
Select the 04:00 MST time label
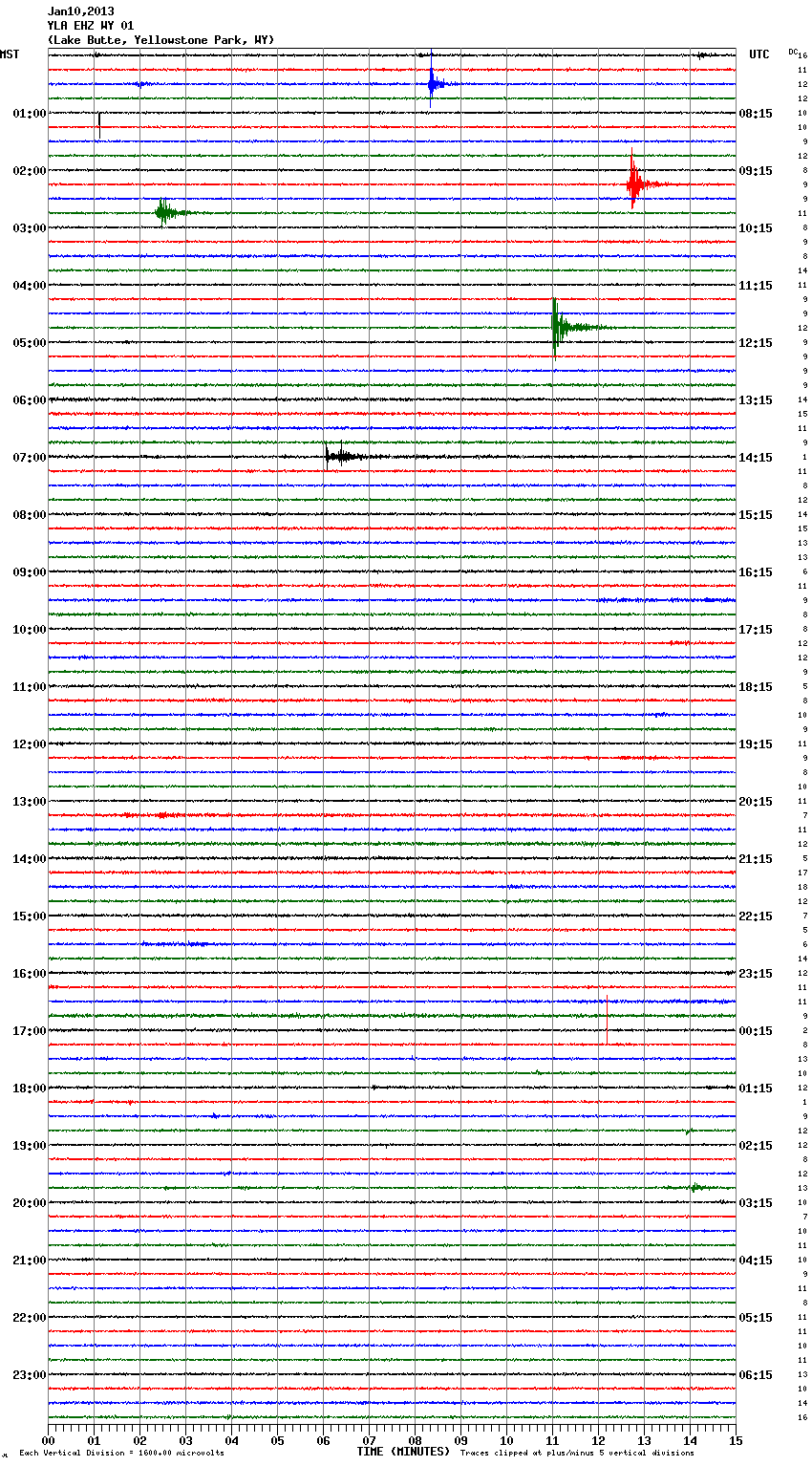[x=30, y=286]
